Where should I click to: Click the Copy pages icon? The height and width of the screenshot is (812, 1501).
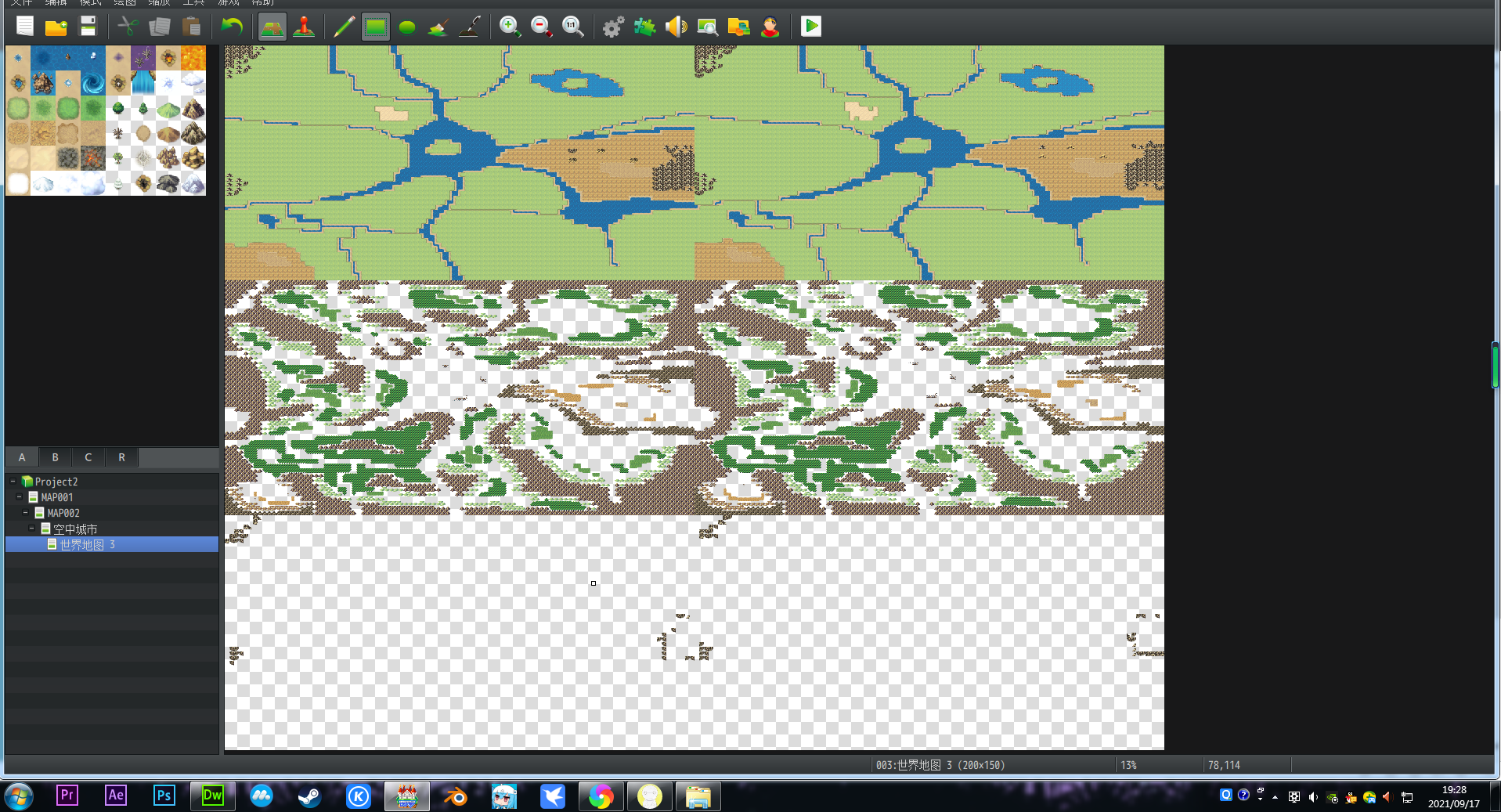[x=160, y=27]
